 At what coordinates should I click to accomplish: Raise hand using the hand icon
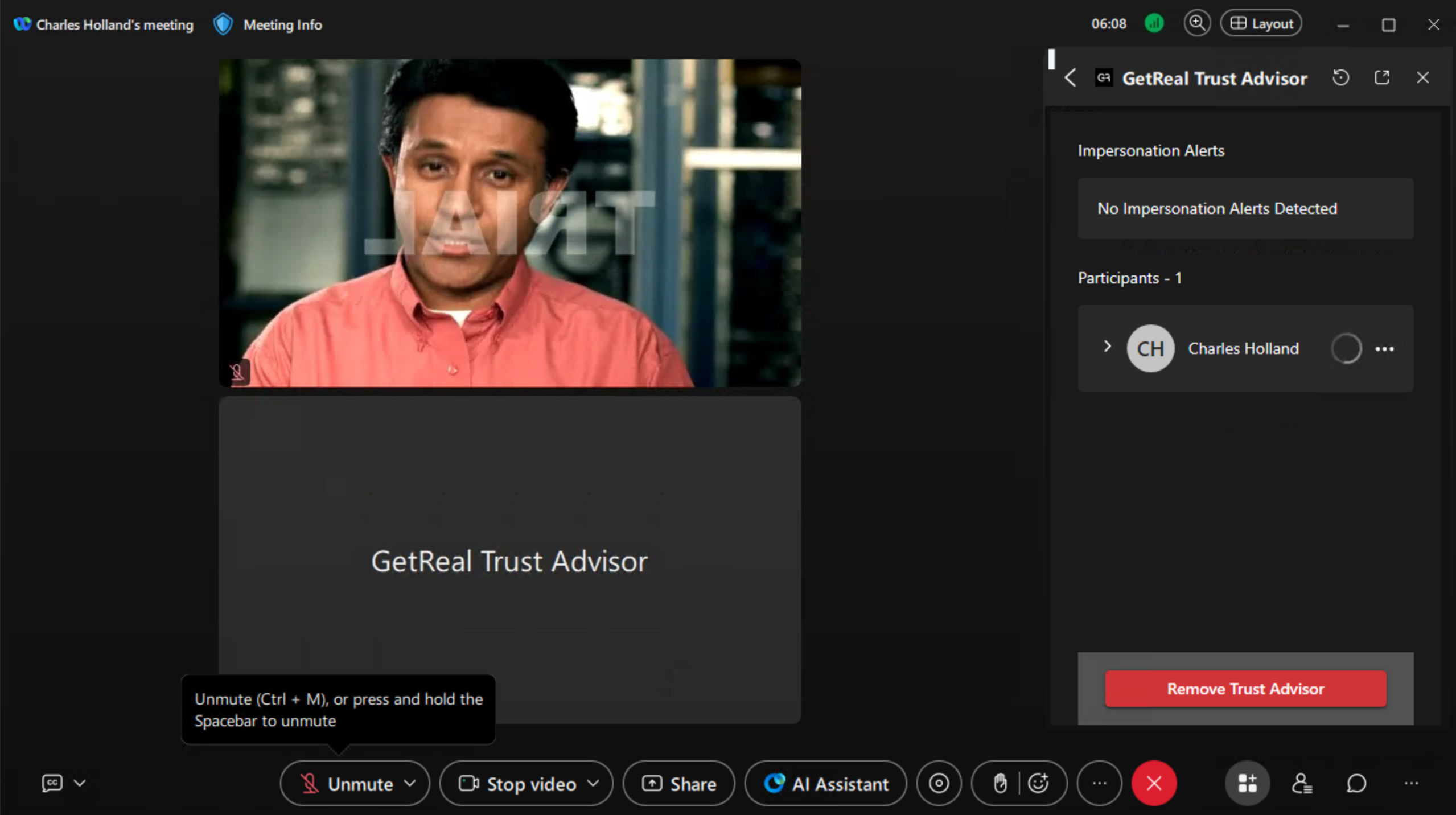(x=1000, y=783)
